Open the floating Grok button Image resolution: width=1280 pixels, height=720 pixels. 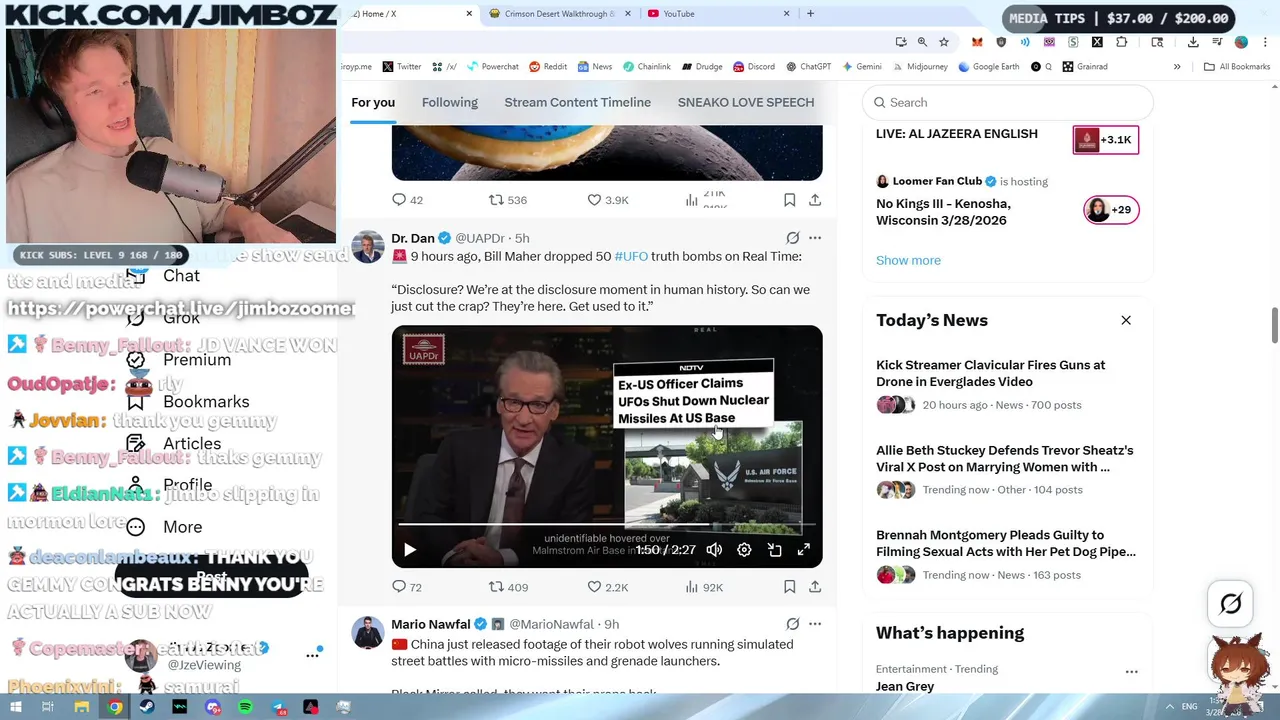[1231, 603]
